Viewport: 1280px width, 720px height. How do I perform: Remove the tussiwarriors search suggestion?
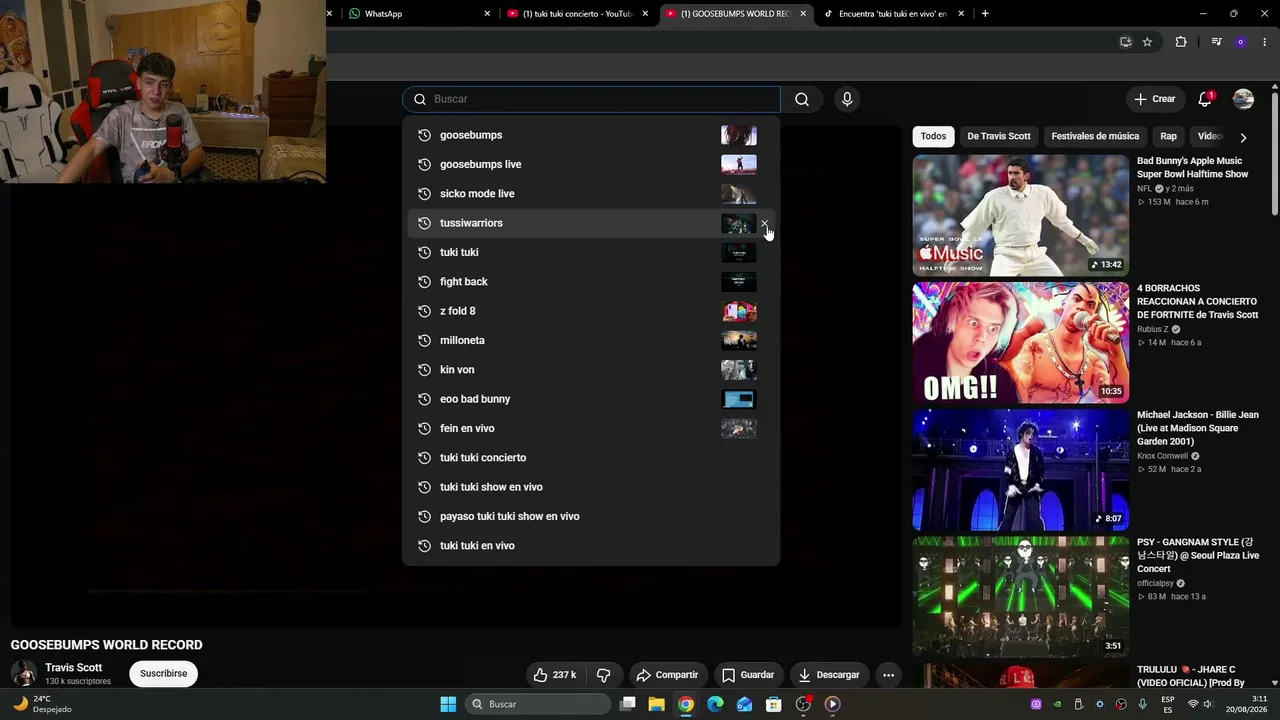(x=765, y=224)
